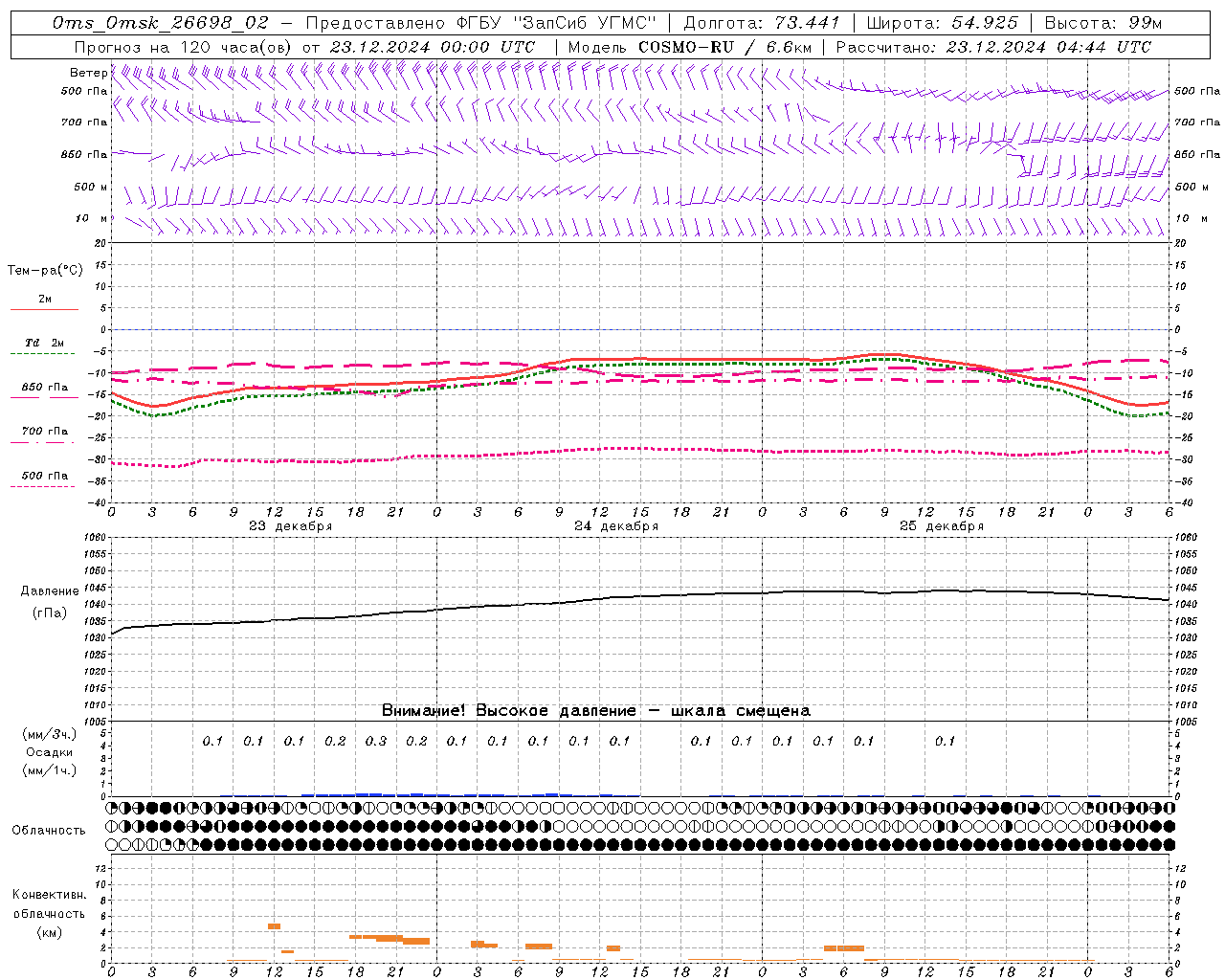Click the Осадки precipitation label

50,752
